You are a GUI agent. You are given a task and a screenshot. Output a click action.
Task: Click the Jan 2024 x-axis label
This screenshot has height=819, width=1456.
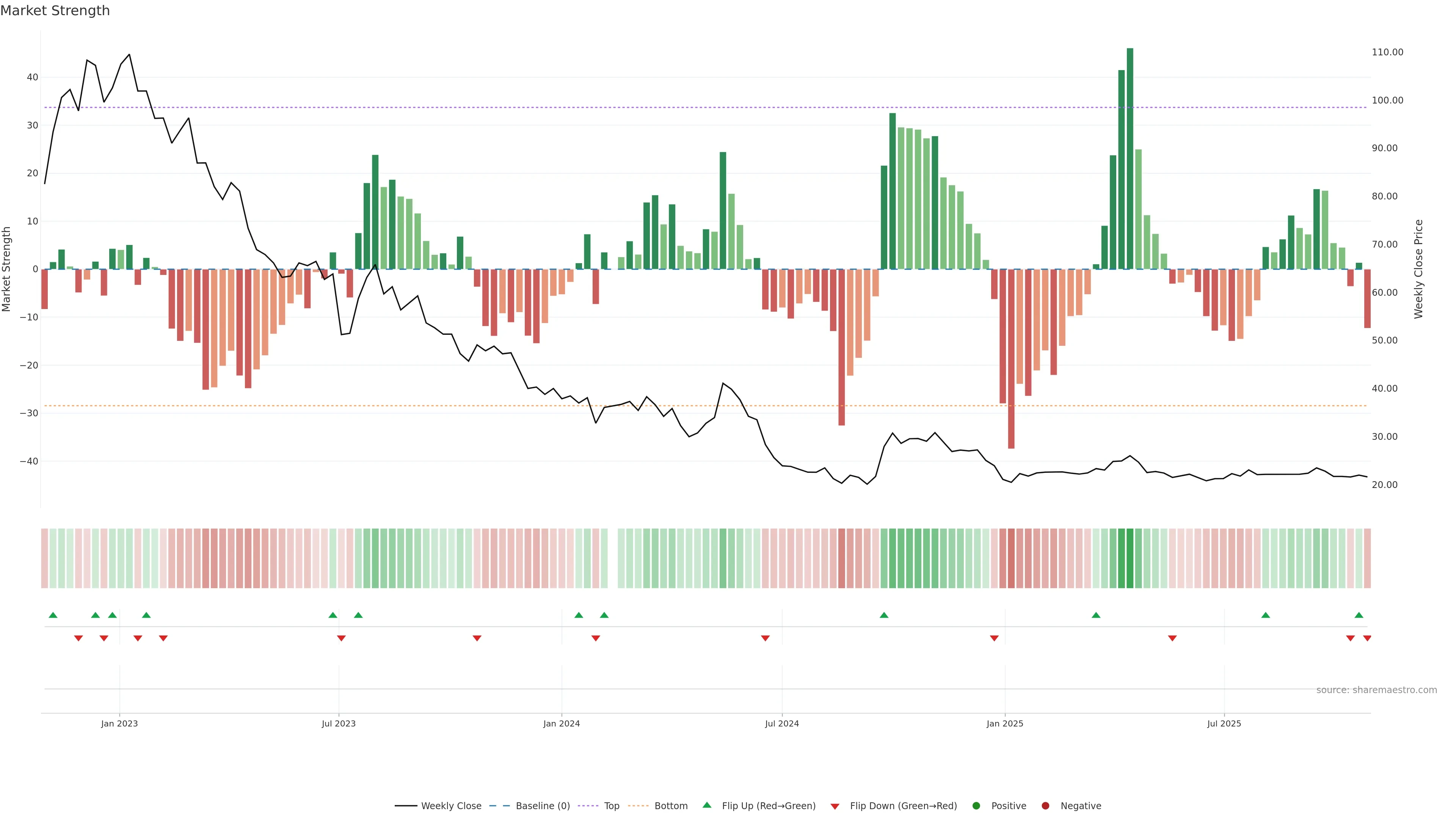tap(561, 723)
